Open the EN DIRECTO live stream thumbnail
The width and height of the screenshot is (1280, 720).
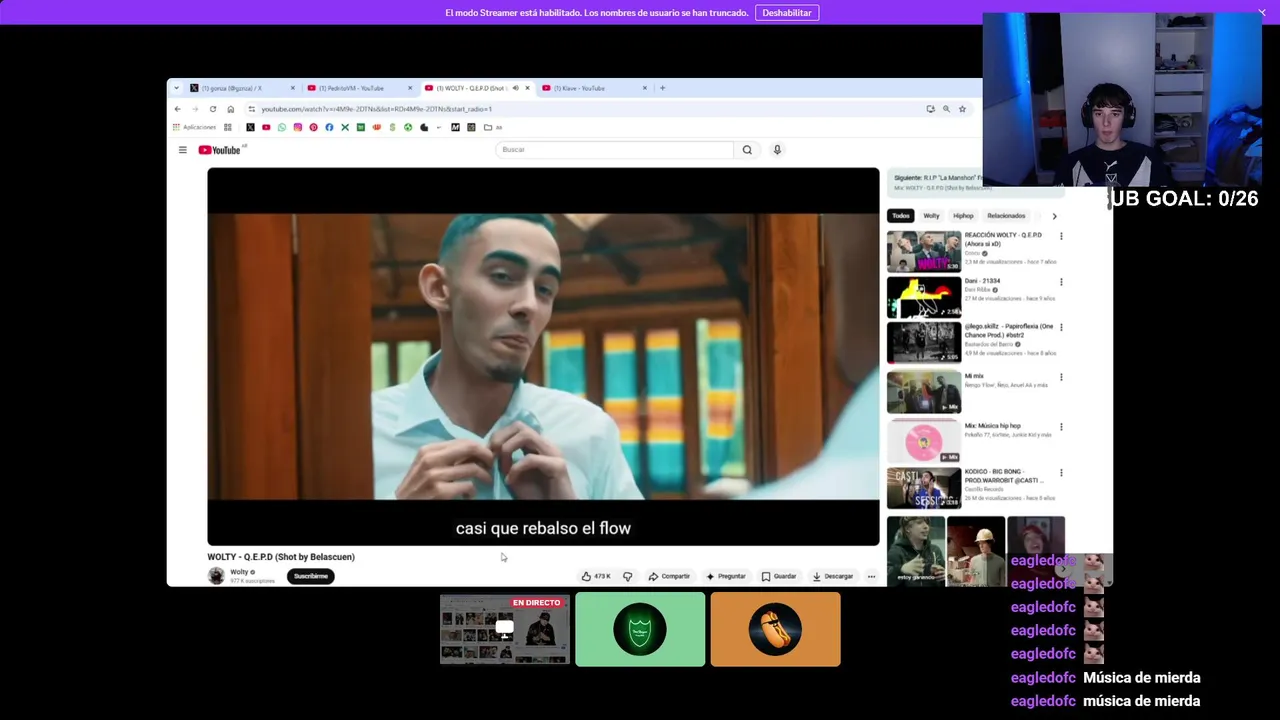[505, 629]
